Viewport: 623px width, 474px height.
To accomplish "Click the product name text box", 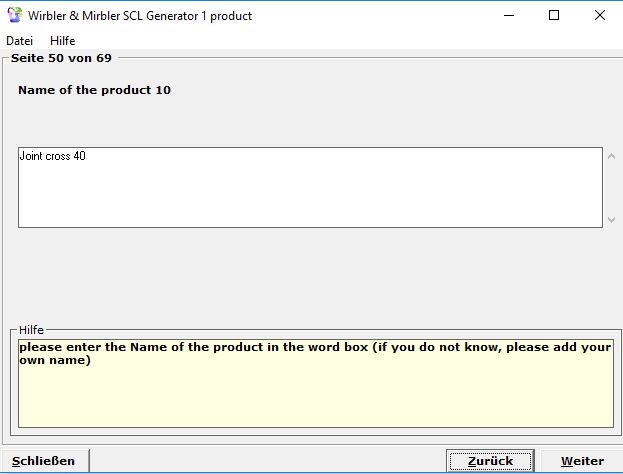I will 310,188.
